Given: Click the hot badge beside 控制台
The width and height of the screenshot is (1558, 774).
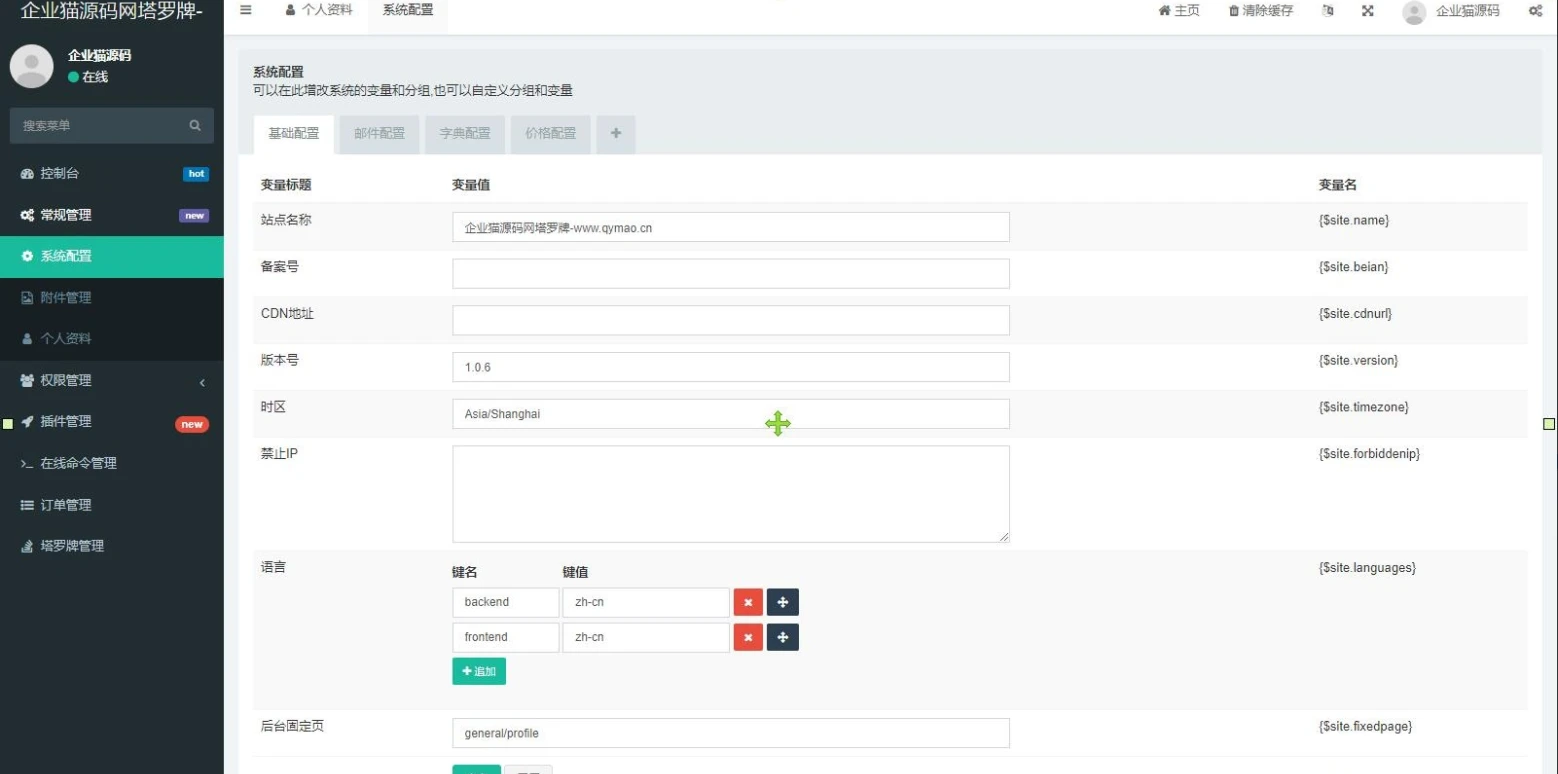Looking at the screenshot, I should tap(196, 174).
